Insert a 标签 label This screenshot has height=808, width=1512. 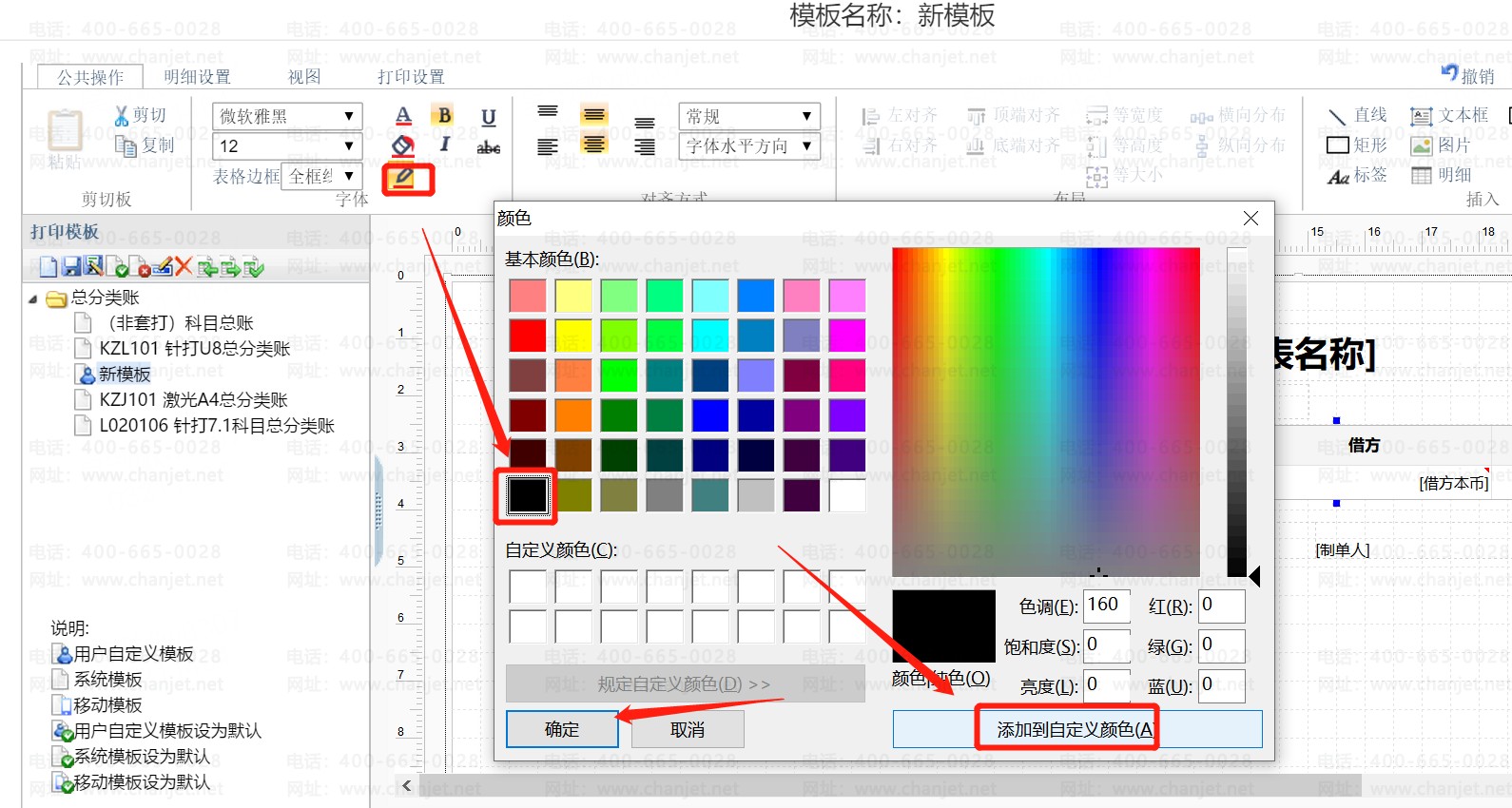(x=1357, y=176)
